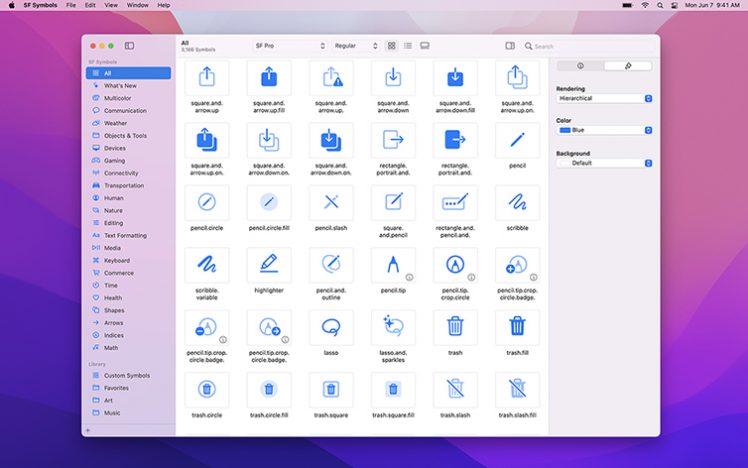Viewport: 748px width, 468px height.
Task: Open the Edit menu
Action: click(x=90, y=5)
